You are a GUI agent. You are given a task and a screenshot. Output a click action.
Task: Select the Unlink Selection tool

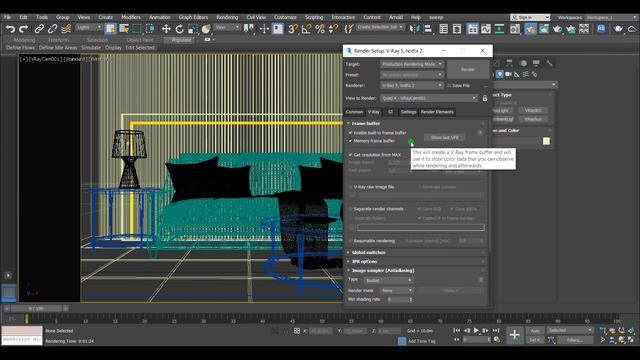[52, 29]
